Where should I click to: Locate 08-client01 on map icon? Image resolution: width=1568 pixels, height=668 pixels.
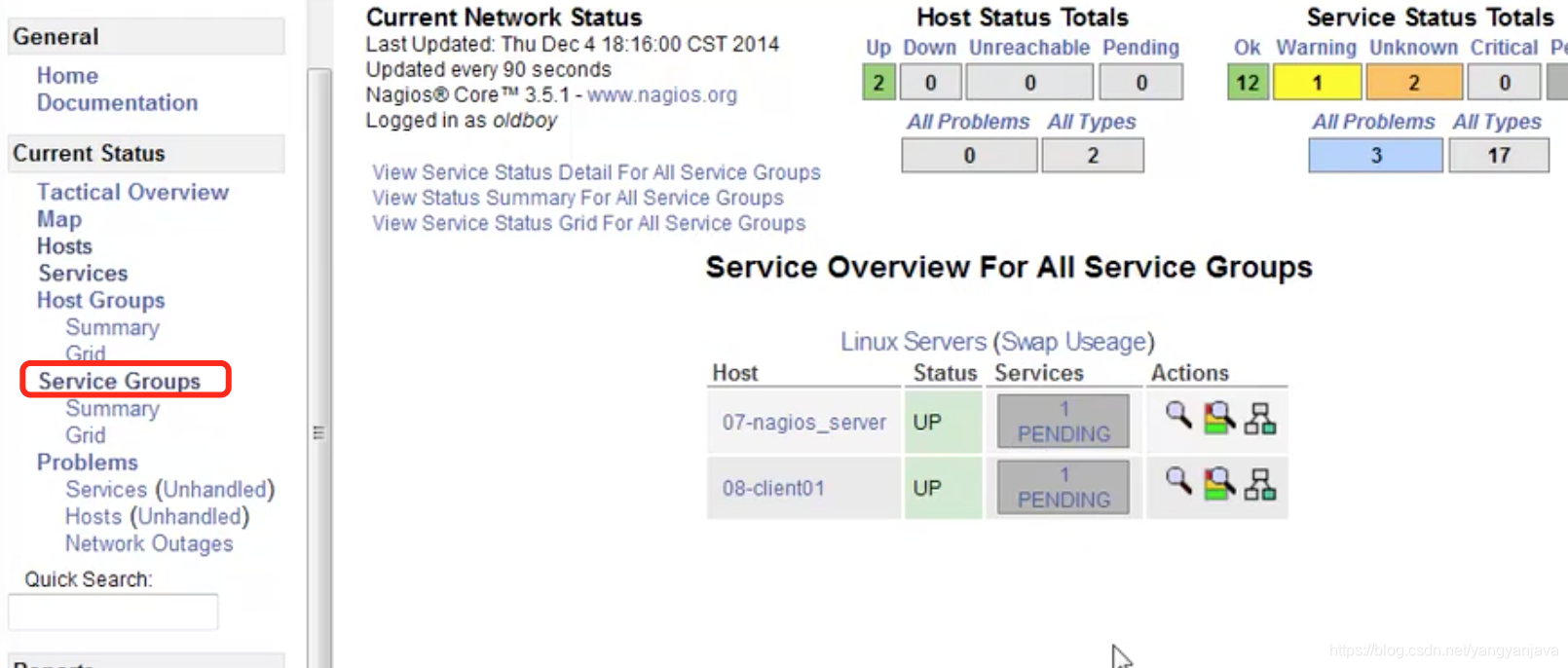(x=1260, y=484)
